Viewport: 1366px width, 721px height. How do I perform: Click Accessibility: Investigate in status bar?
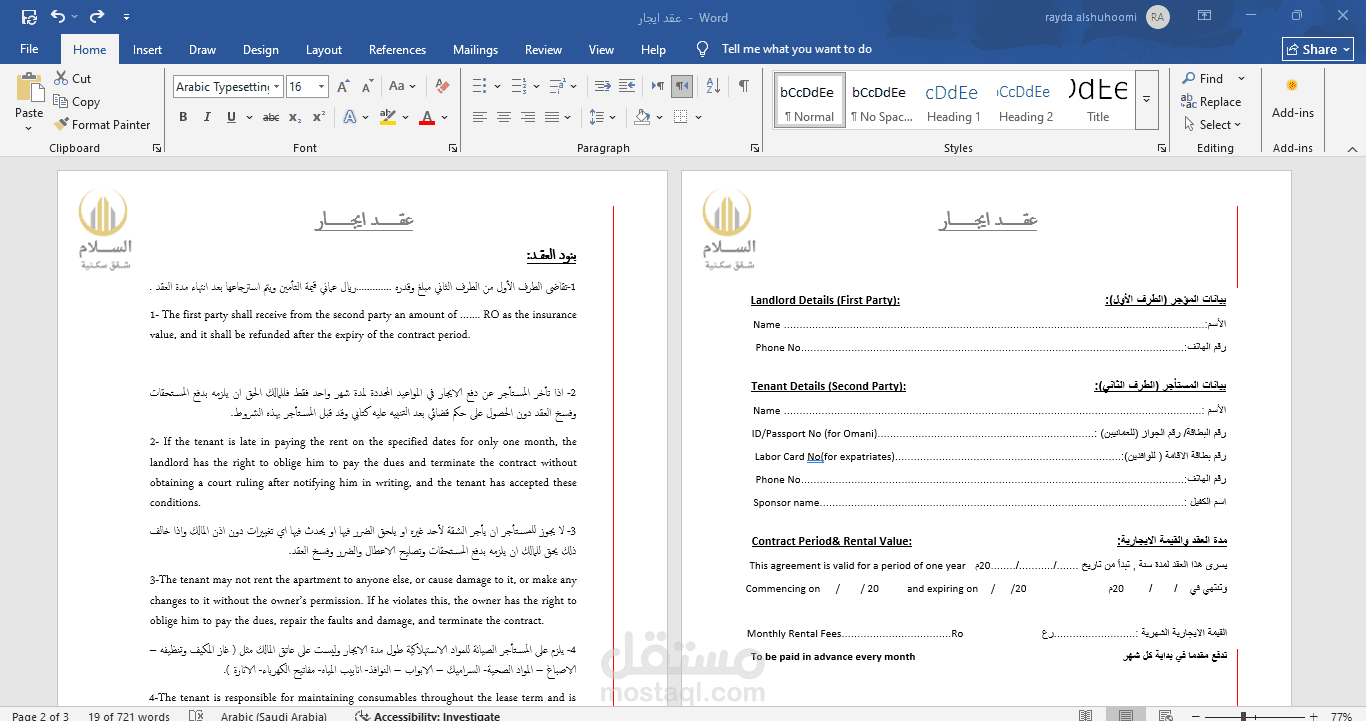pos(427,716)
